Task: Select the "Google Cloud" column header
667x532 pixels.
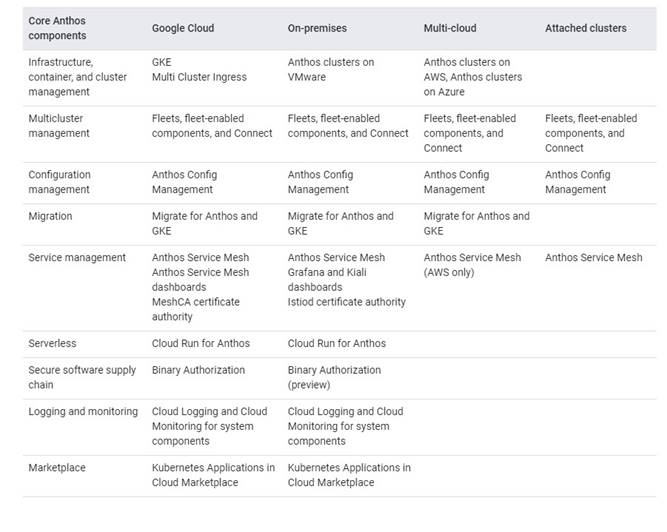Action: (x=183, y=28)
